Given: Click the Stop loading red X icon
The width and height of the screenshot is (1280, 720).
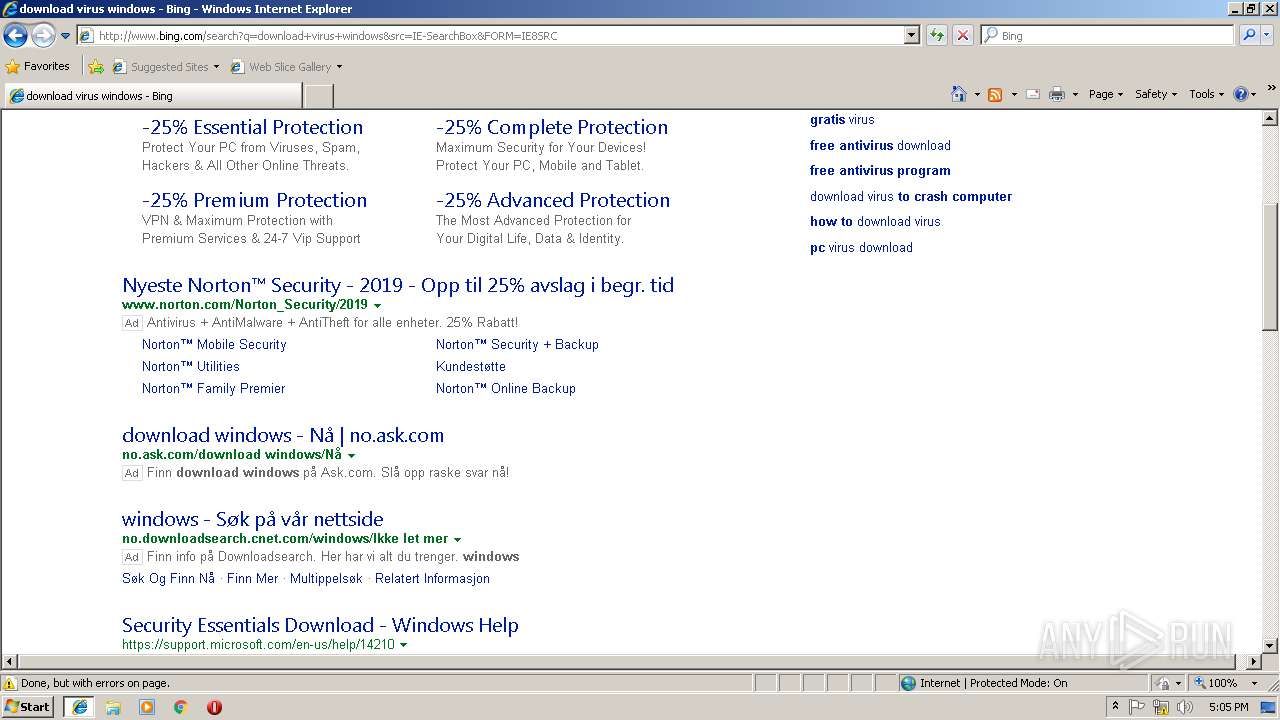Looking at the screenshot, I should click(x=963, y=35).
